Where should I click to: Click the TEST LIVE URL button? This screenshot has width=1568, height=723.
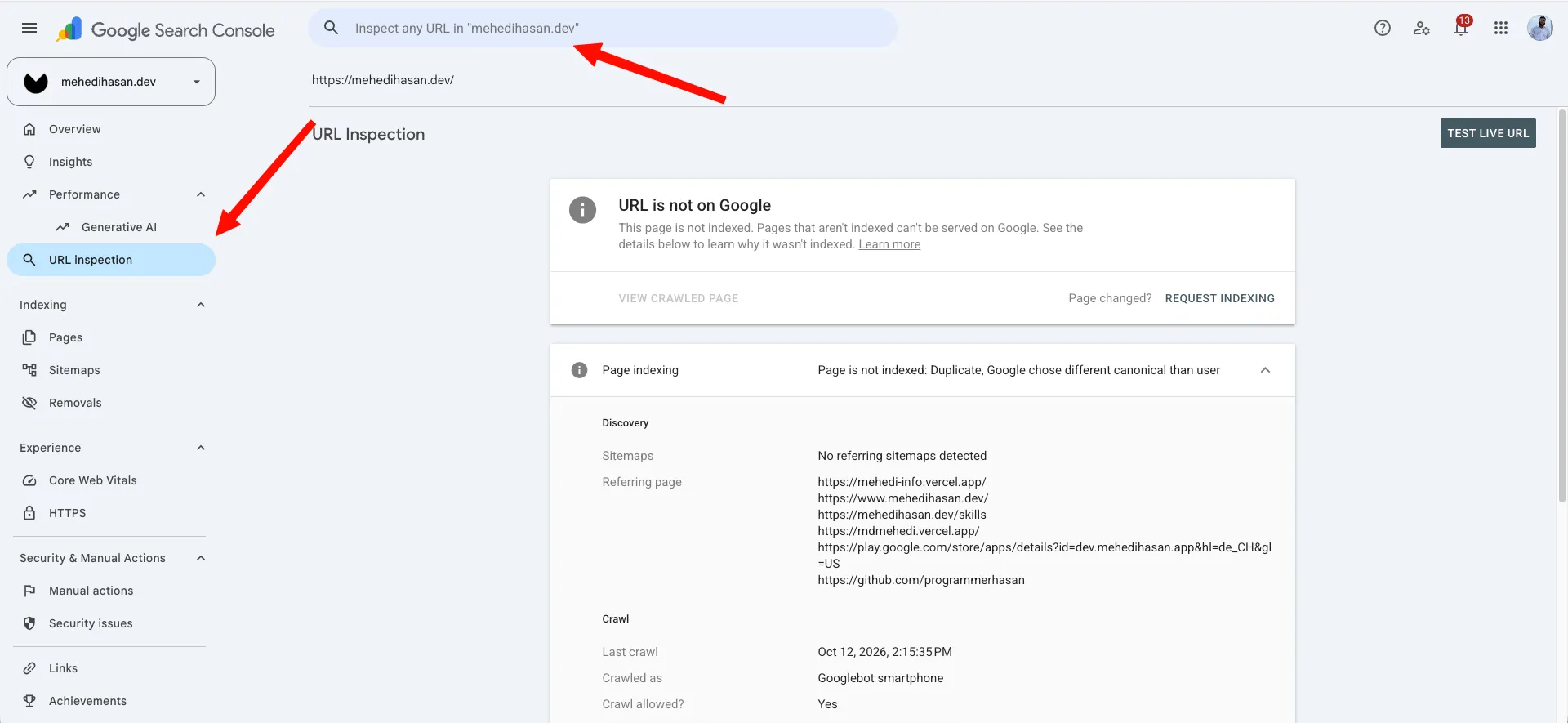1488,133
